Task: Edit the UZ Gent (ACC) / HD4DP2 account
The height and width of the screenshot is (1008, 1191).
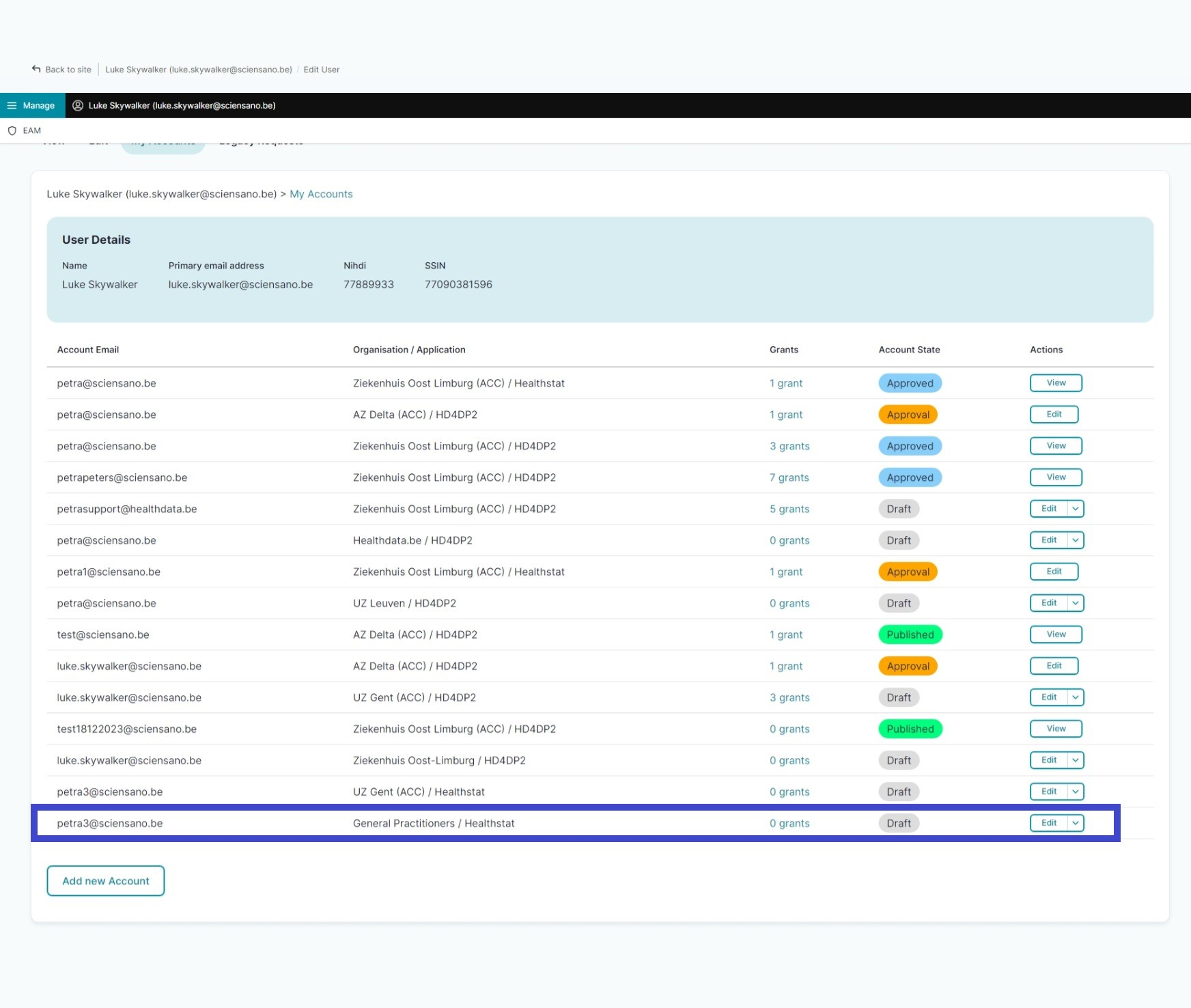Action: pos(1049,697)
